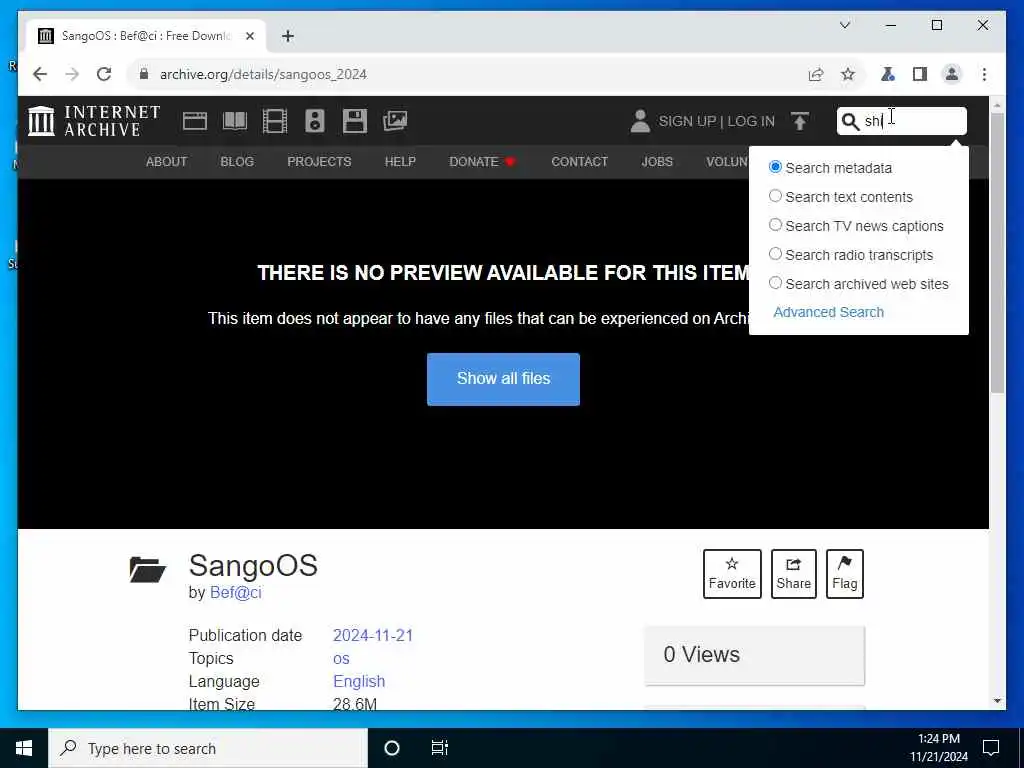The height and width of the screenshot is (768, 1024).
Task: Open Chrome Labs flask icon
Action: (888, 74)
